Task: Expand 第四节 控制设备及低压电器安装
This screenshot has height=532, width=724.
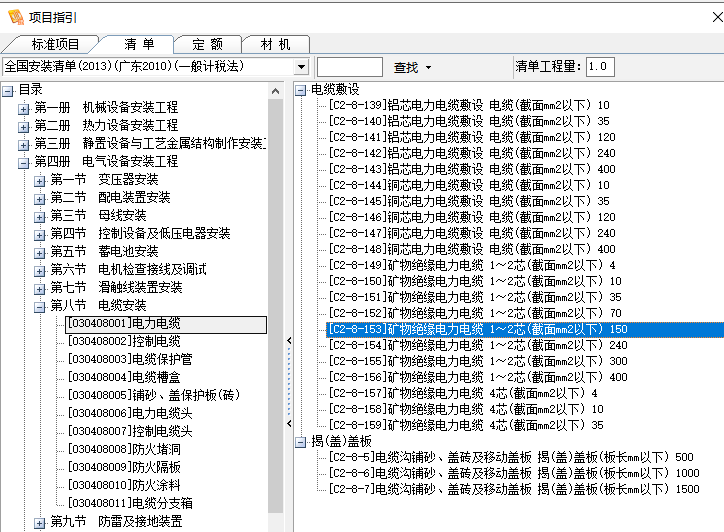Action: tap(40, 235)
